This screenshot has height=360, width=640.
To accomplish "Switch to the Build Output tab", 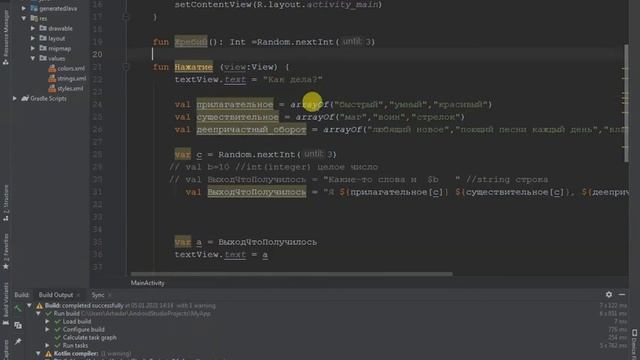I will point(56,295).
